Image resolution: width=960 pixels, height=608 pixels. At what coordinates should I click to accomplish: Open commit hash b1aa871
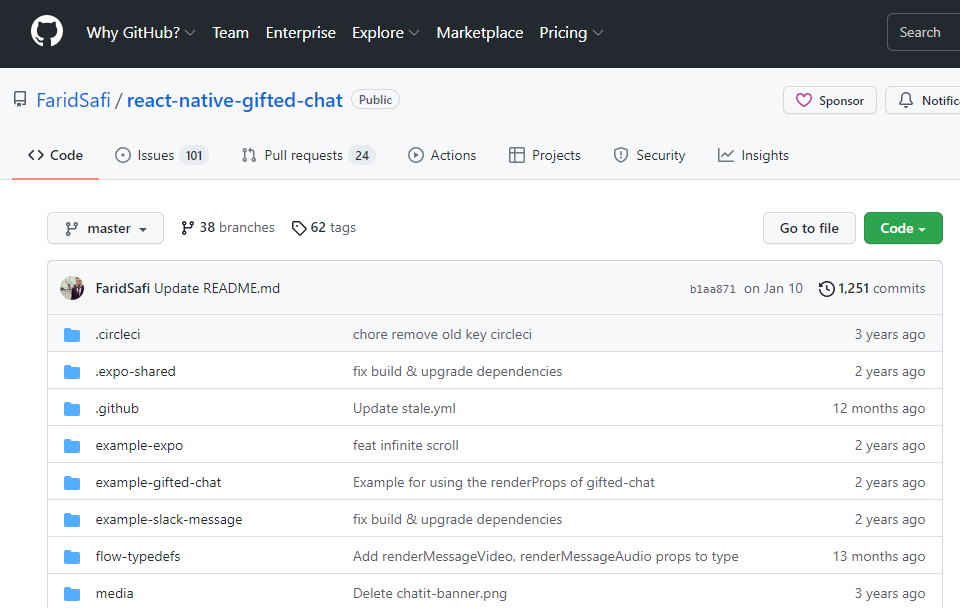(713, 289)
